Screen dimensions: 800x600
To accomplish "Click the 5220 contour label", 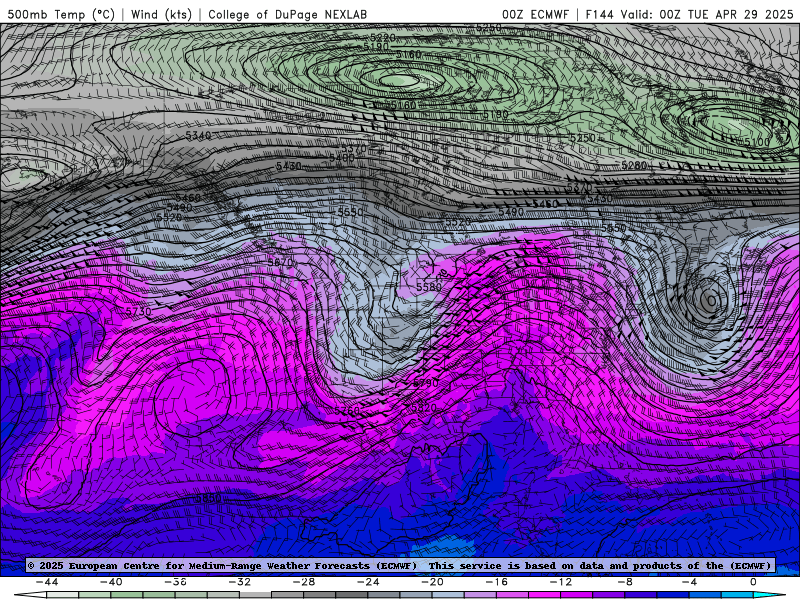I will tap(383, 38).
